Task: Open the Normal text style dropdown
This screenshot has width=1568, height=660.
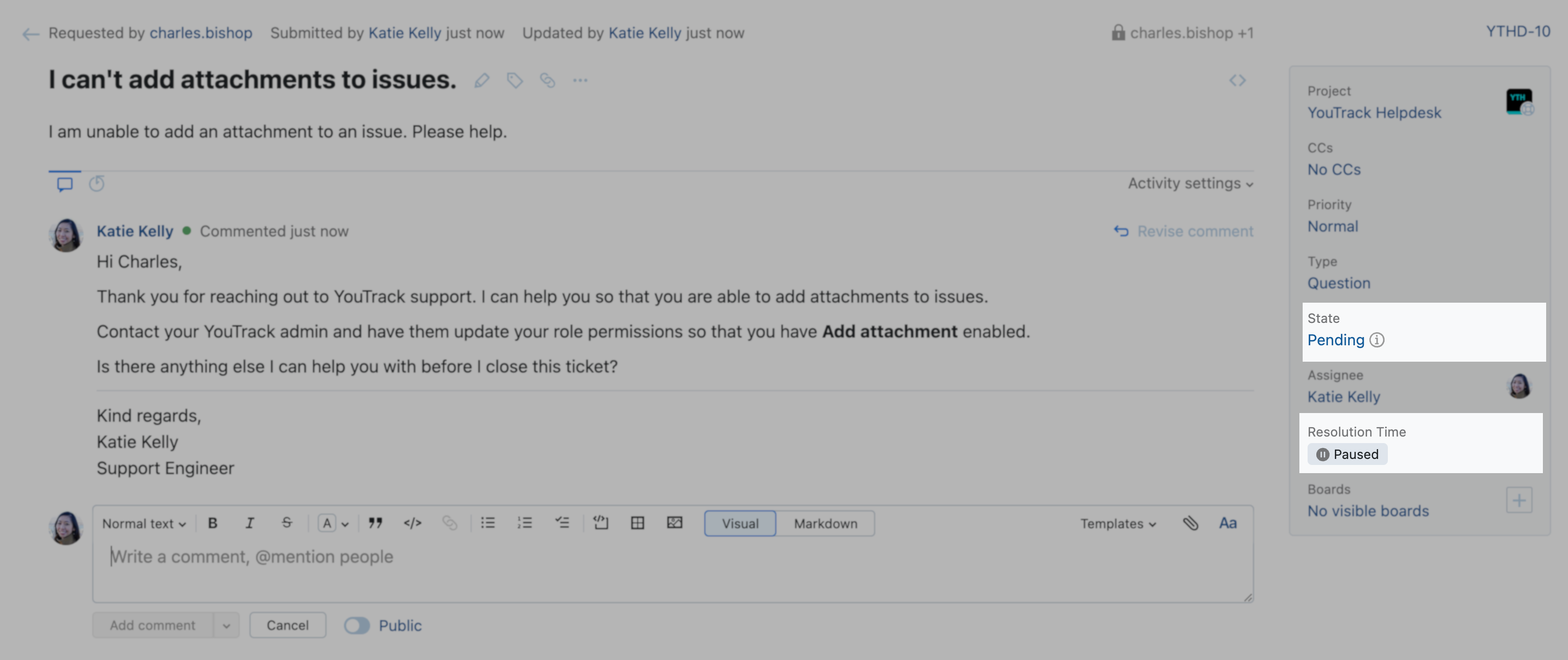Action: [144, 523]
